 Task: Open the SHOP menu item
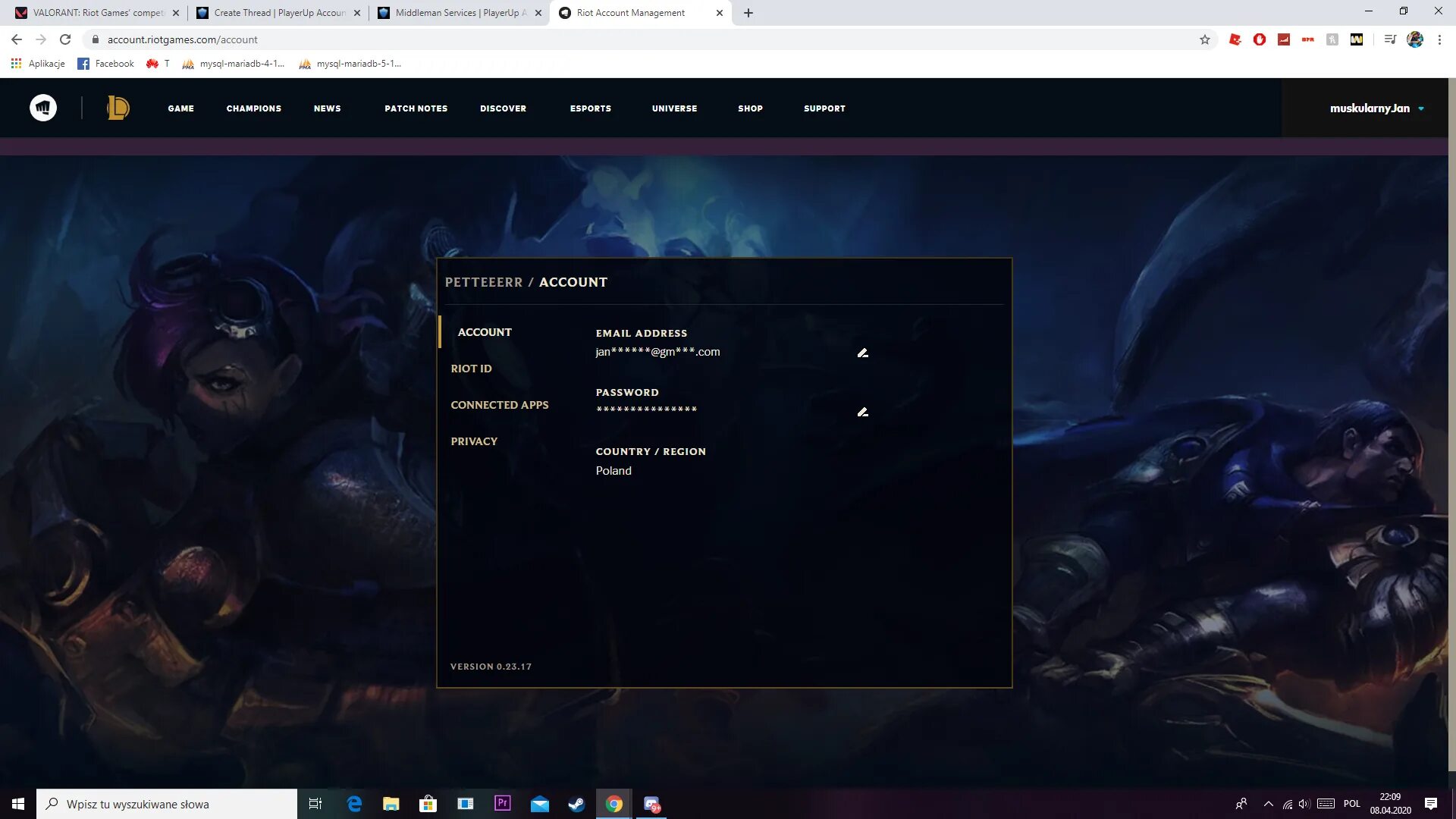(750, 108)
